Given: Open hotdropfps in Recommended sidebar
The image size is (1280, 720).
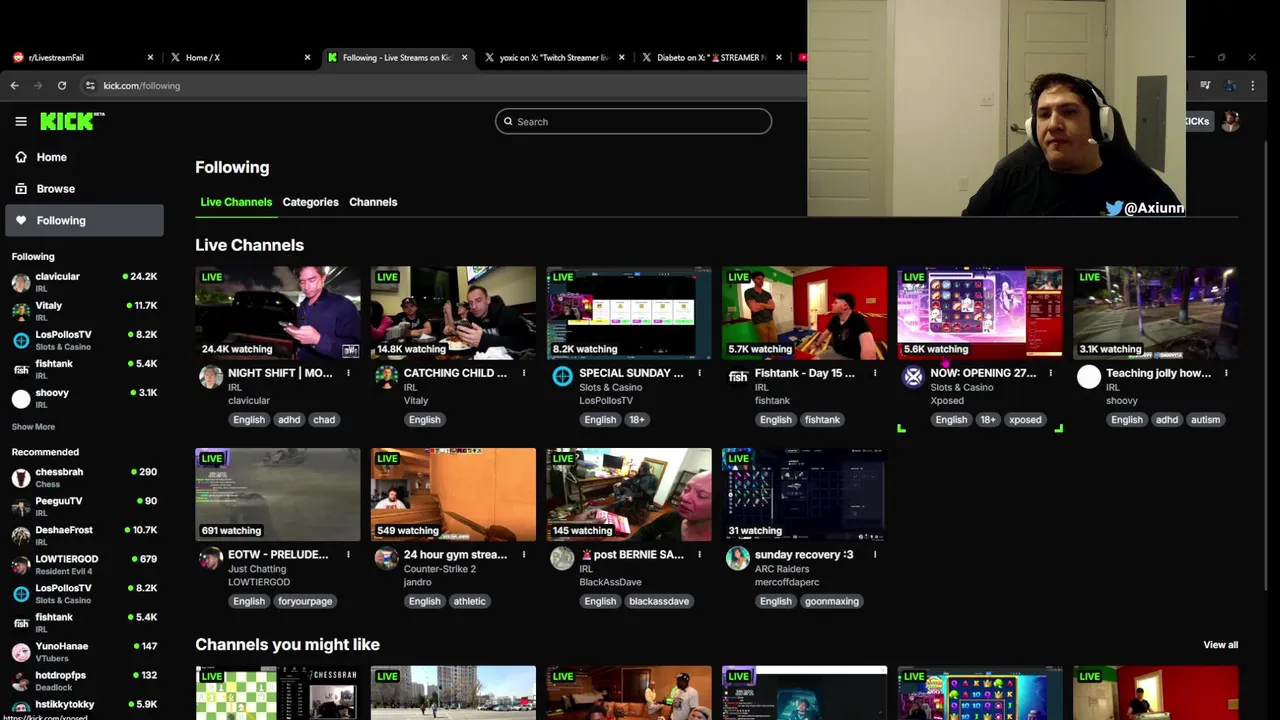Looking at the screenshot, I should click(84, 680).
